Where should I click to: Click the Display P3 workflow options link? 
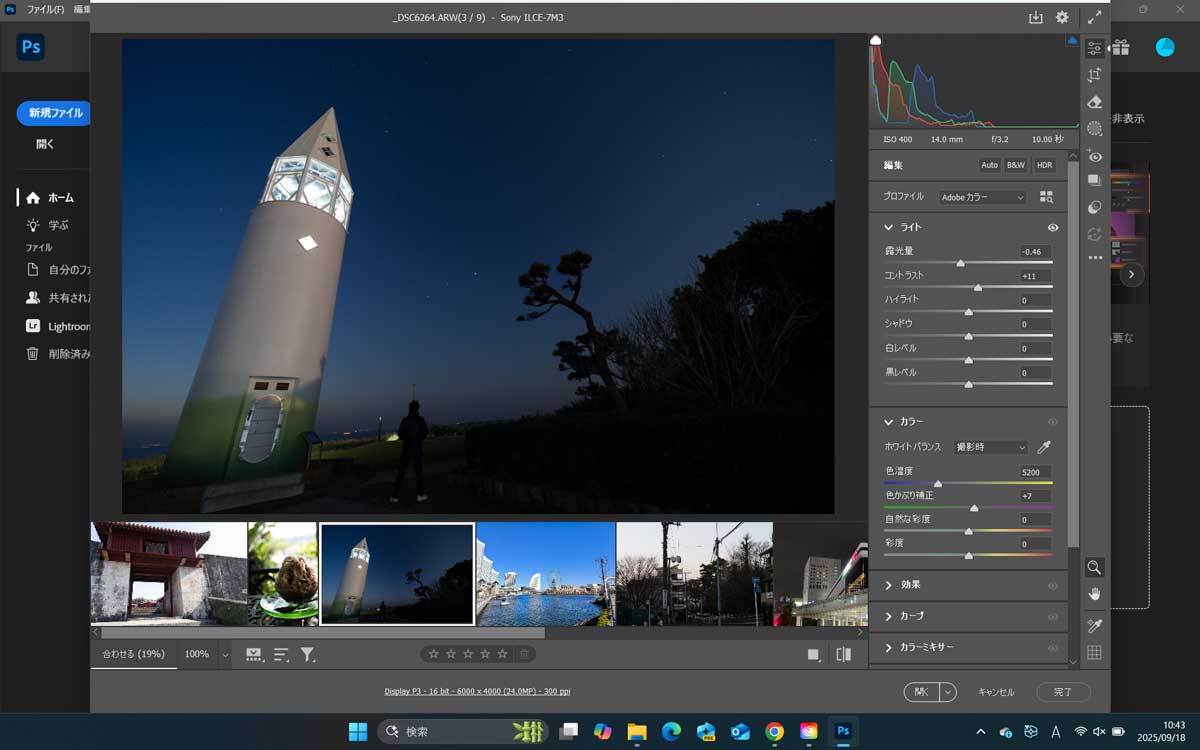click(477, 692)
